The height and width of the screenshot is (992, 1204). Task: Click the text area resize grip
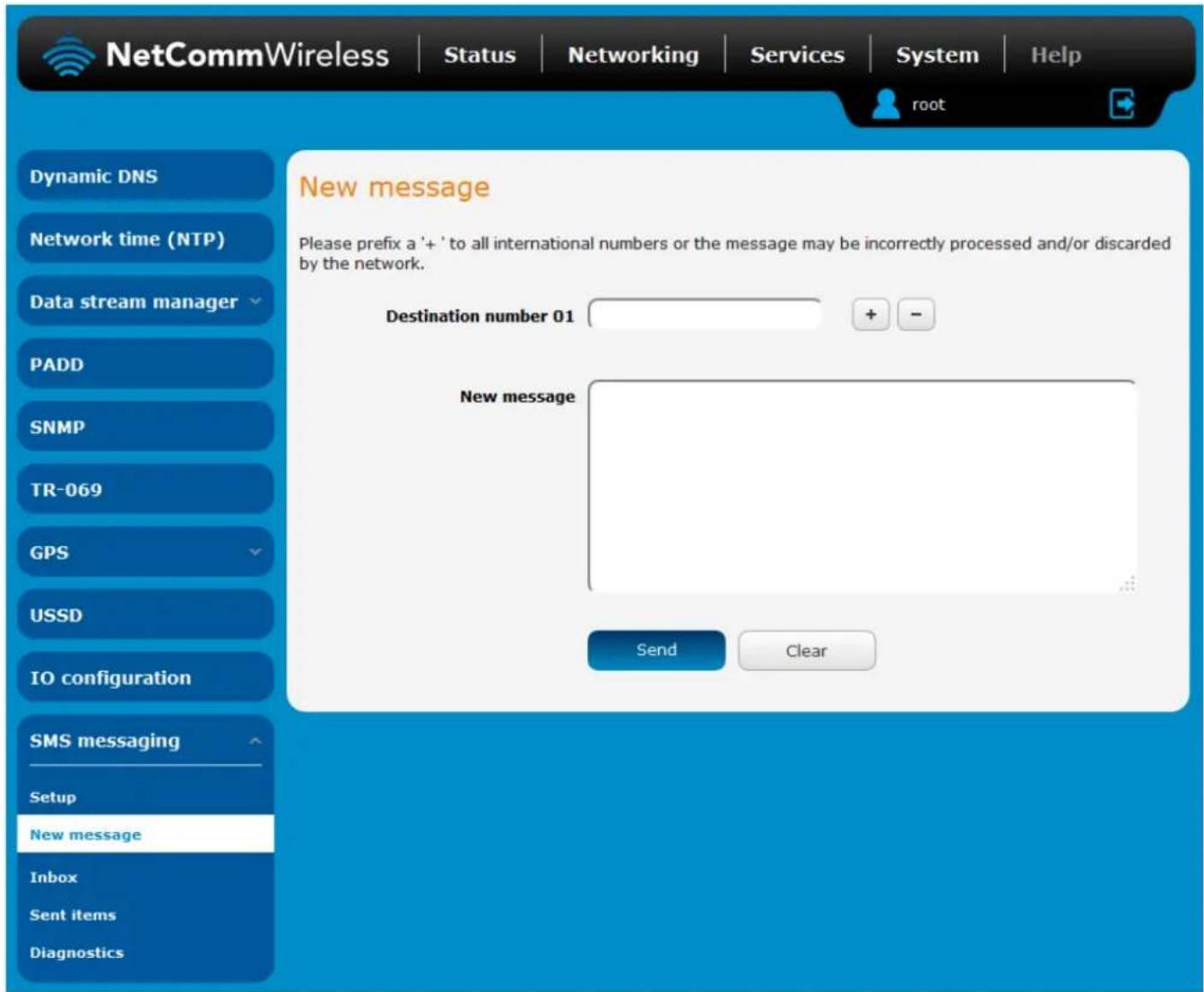tap(1128, 584)
